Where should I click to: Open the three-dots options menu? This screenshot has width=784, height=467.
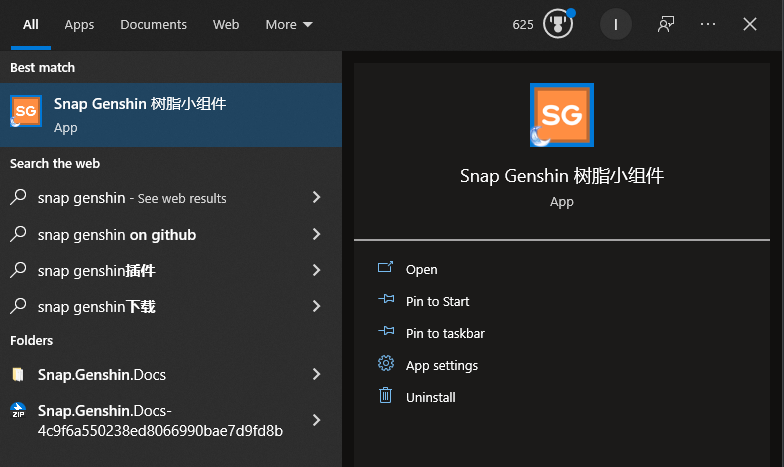tap(708, 24)
